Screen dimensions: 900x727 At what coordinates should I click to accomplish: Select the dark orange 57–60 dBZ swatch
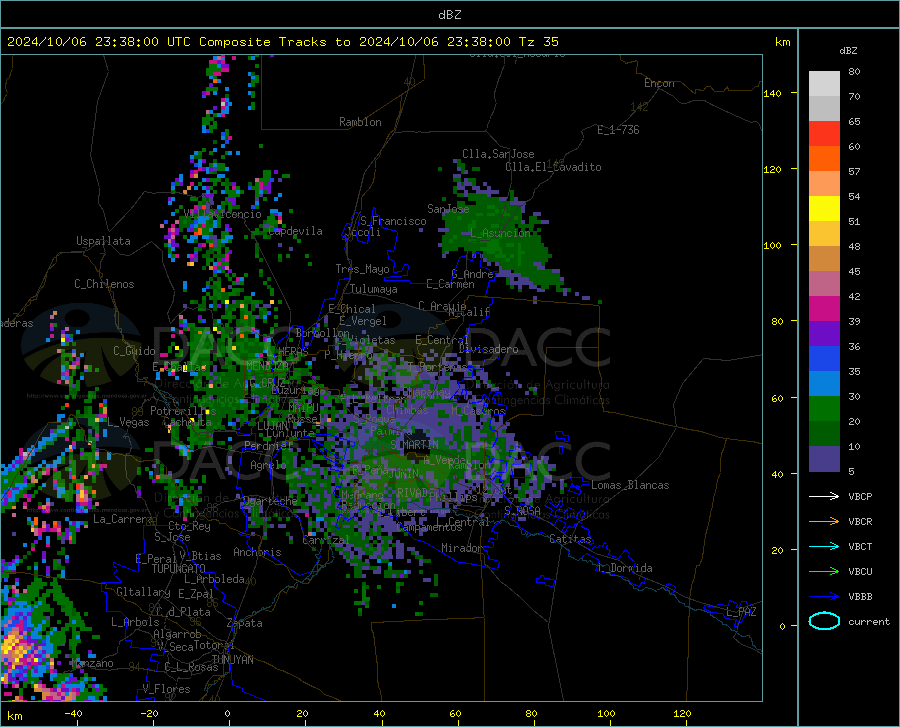[x=824, y=159]
